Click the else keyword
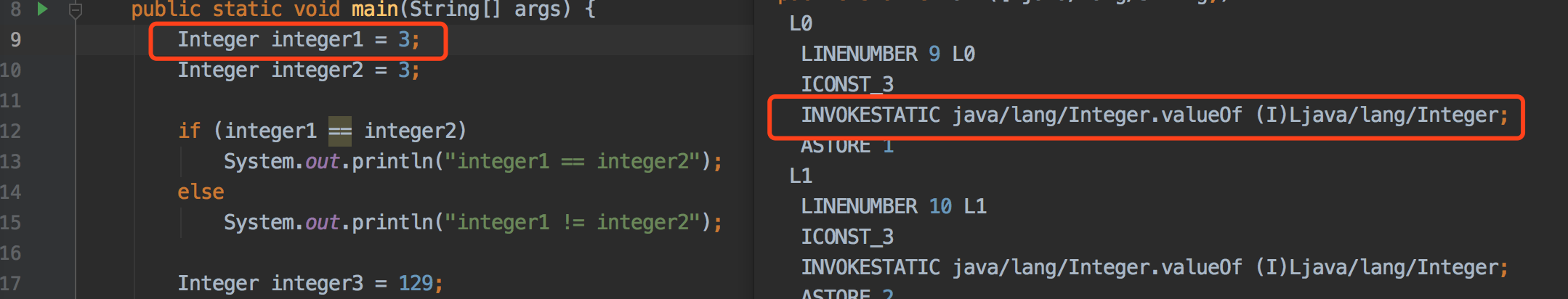Screen dimensions: 1568x299 [x=201, y=192]
